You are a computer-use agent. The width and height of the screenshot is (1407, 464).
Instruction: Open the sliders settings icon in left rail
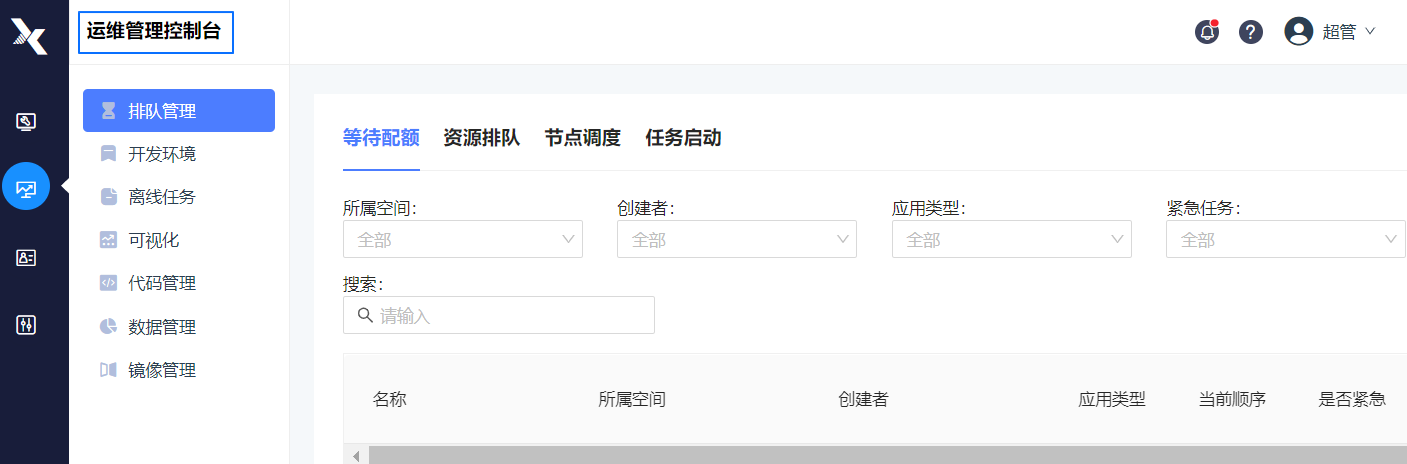[x=26, y=324]
